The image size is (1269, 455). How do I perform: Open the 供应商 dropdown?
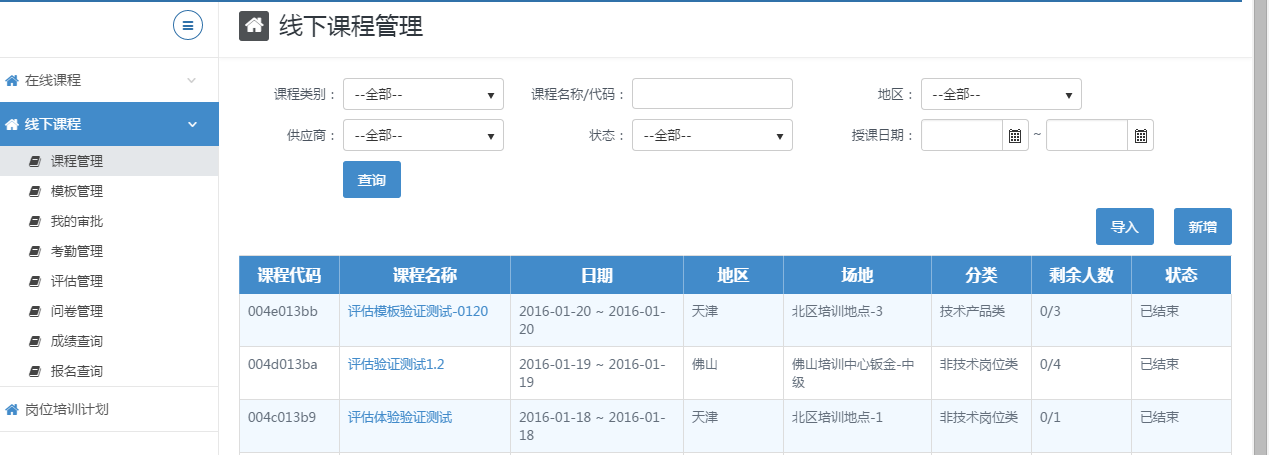[x=423, y=135]
